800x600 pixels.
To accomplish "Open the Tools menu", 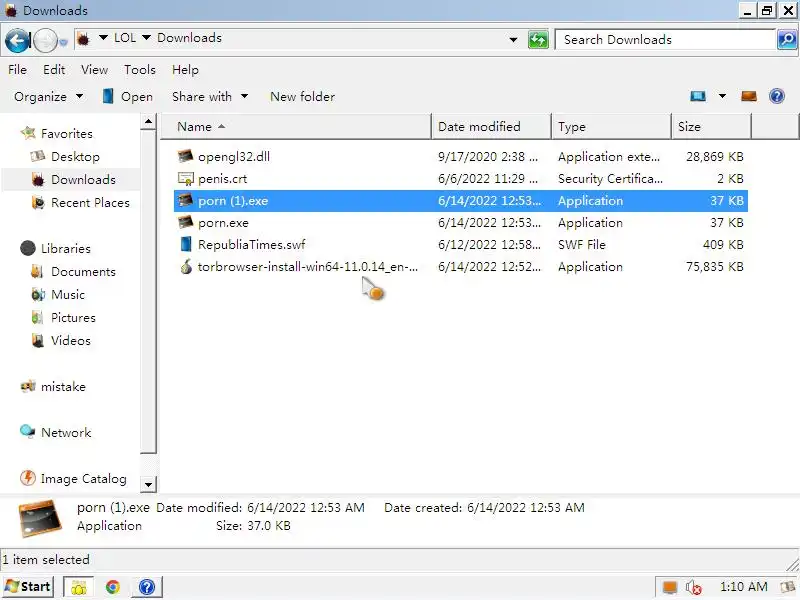I will [140, 70].
